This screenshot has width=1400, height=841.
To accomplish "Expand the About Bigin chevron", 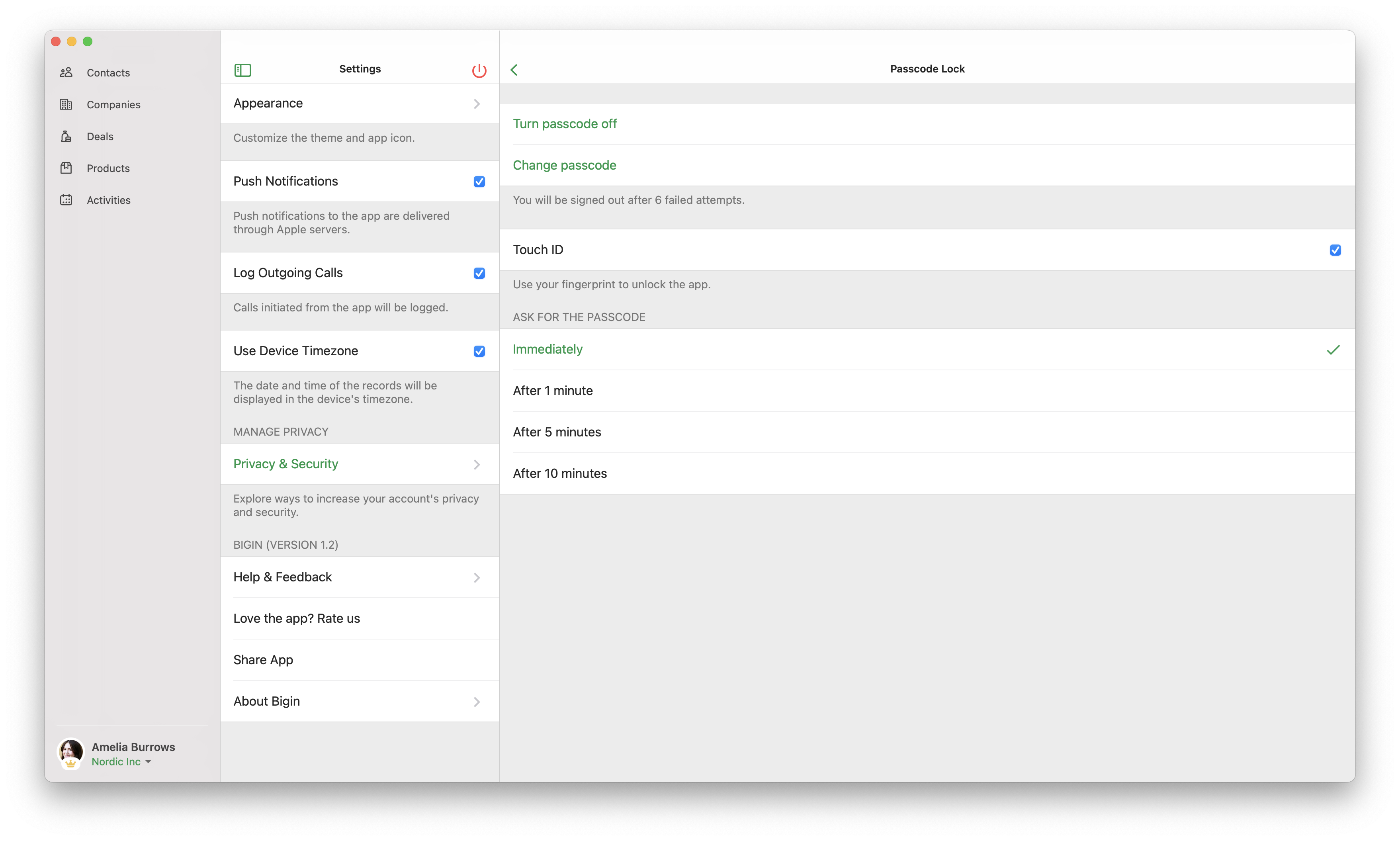I will [x=477, y=702].
